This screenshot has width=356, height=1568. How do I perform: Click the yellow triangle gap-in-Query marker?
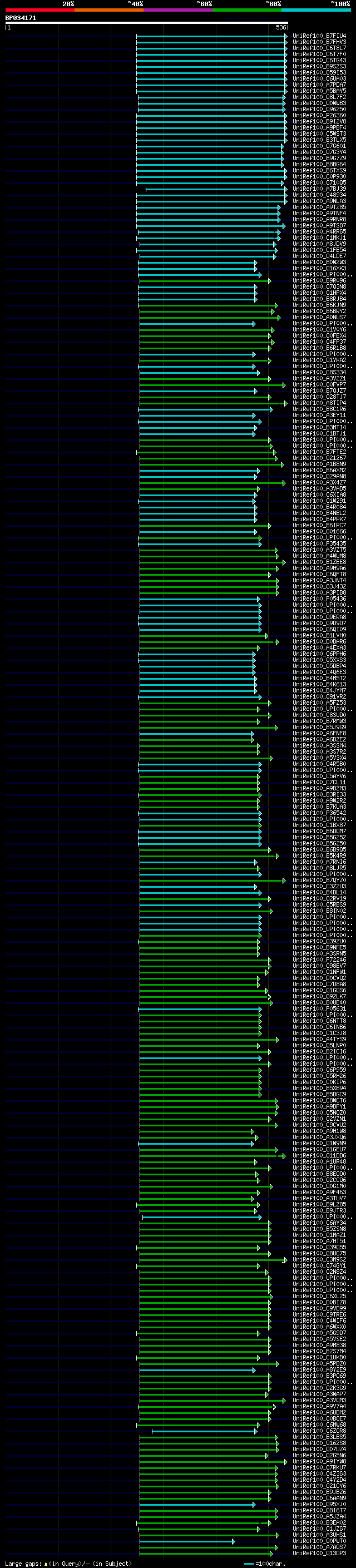[x=46, y=1562]
